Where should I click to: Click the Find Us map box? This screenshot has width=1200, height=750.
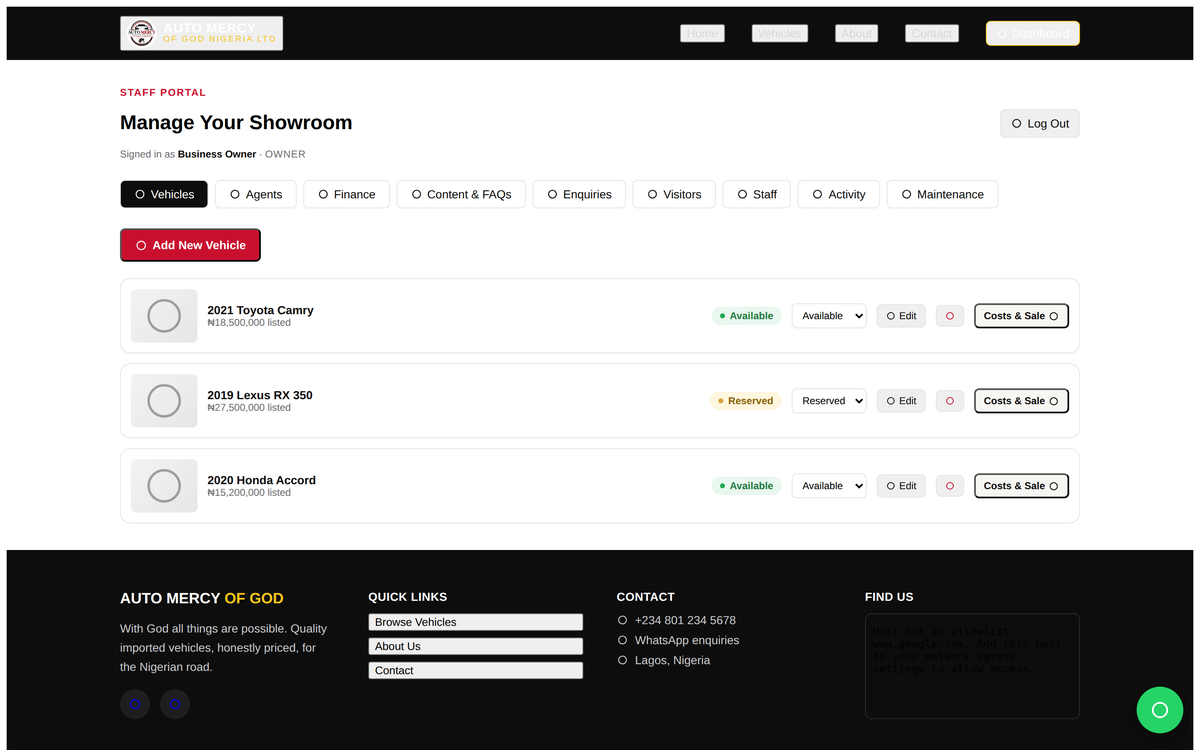pyautogui.click(x=972, y=666)
